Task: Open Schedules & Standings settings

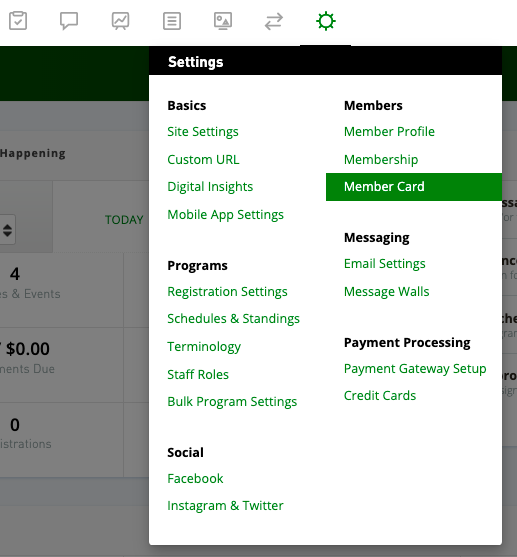Action: [x=233, y=319]
